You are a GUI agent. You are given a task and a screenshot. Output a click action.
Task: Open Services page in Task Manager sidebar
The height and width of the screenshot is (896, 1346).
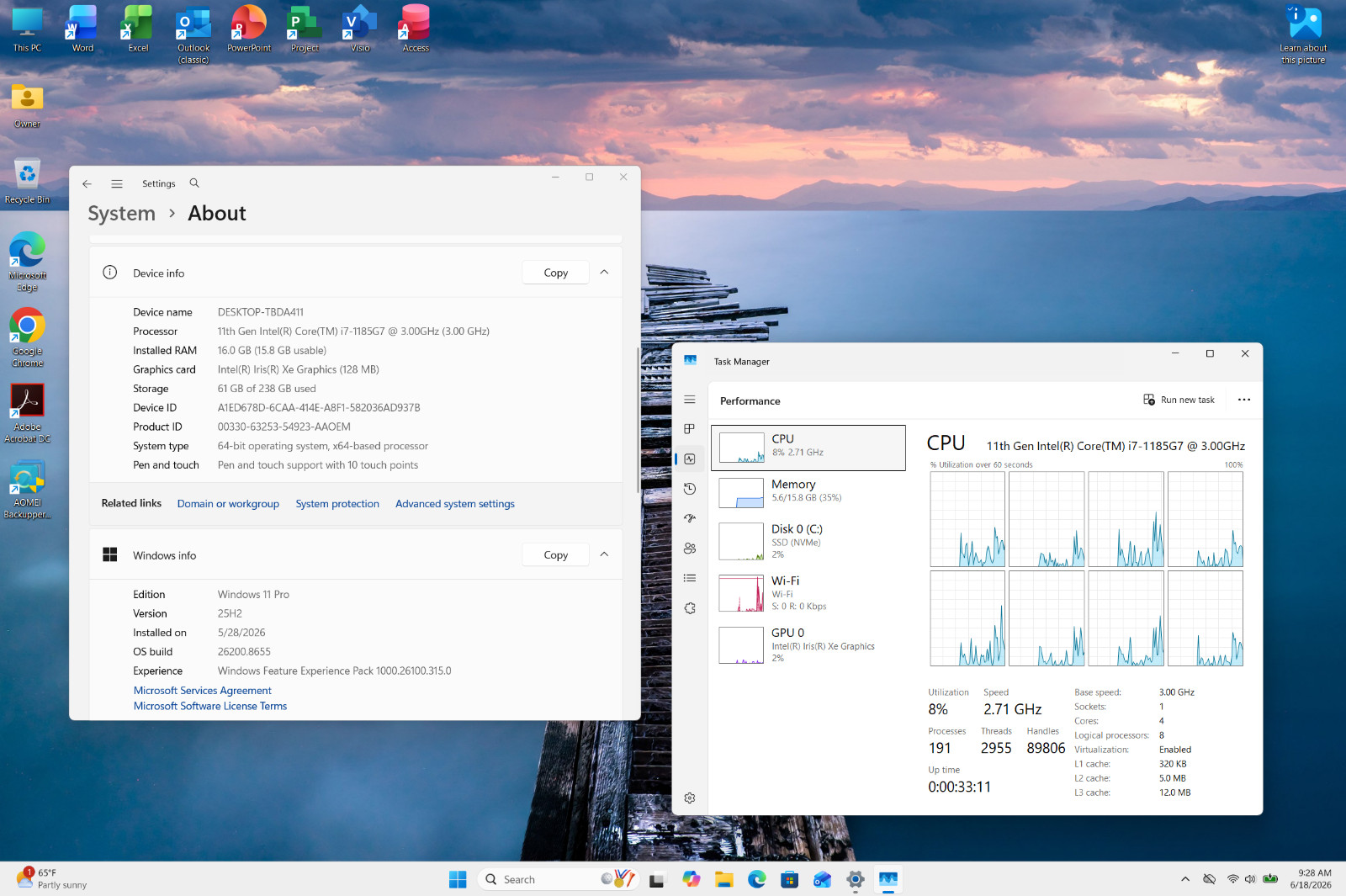tap(690, 608)
